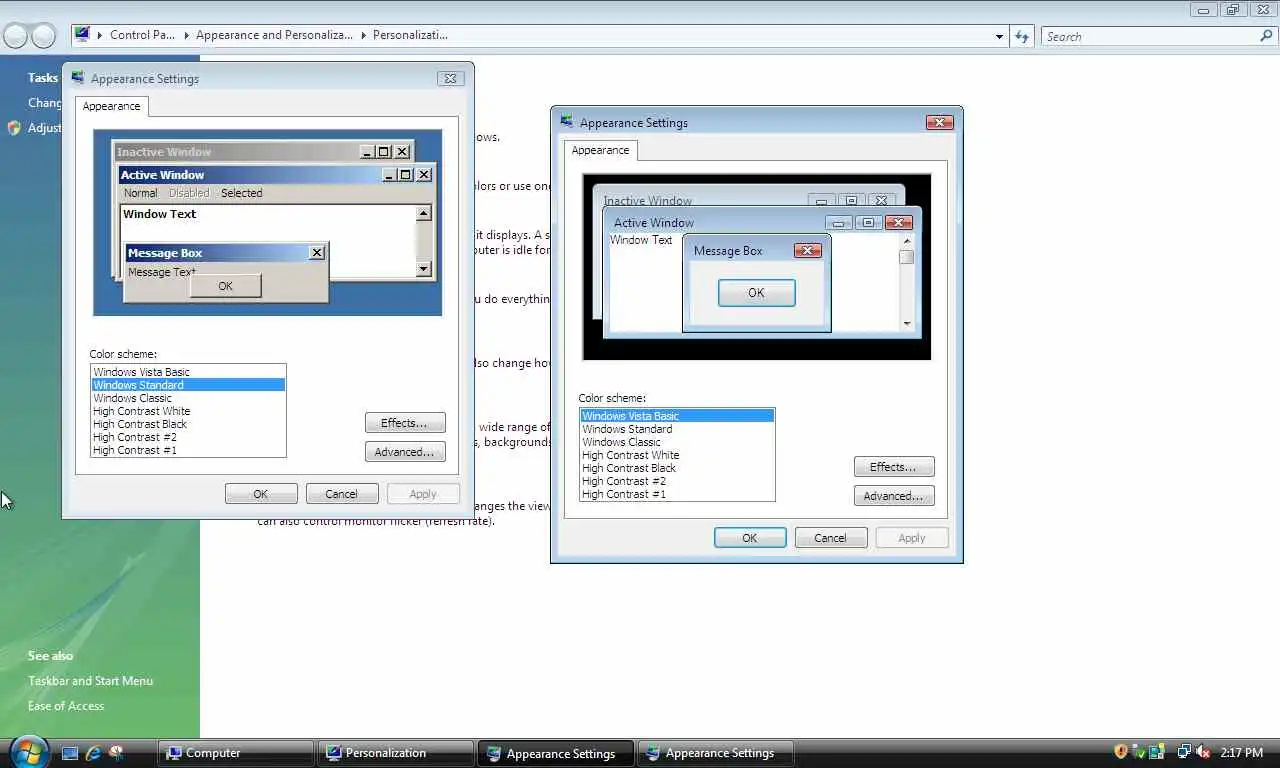Screen dimensions: 1280x768
Task: Open Effects... in the right Appearance Settings window
Action: (x=894, y=467)
